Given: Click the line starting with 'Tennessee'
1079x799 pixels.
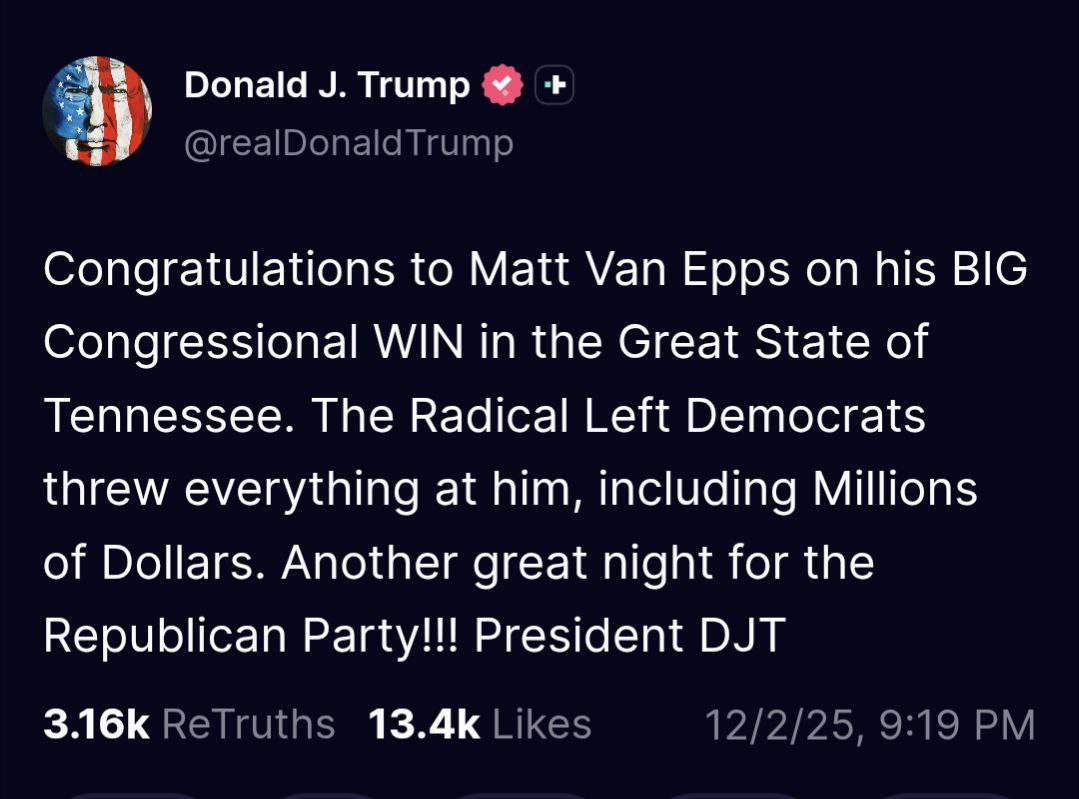Looking at the screenshot, I should [x=484, y=416].
